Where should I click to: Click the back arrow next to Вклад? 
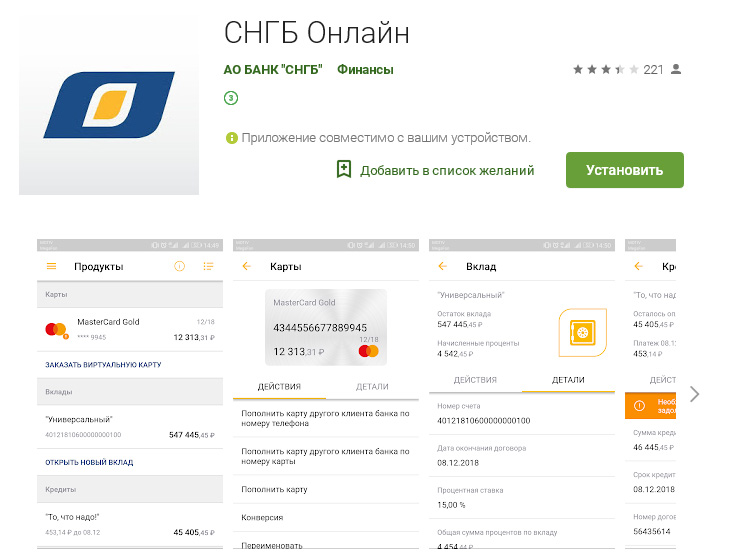pos(443,266)
